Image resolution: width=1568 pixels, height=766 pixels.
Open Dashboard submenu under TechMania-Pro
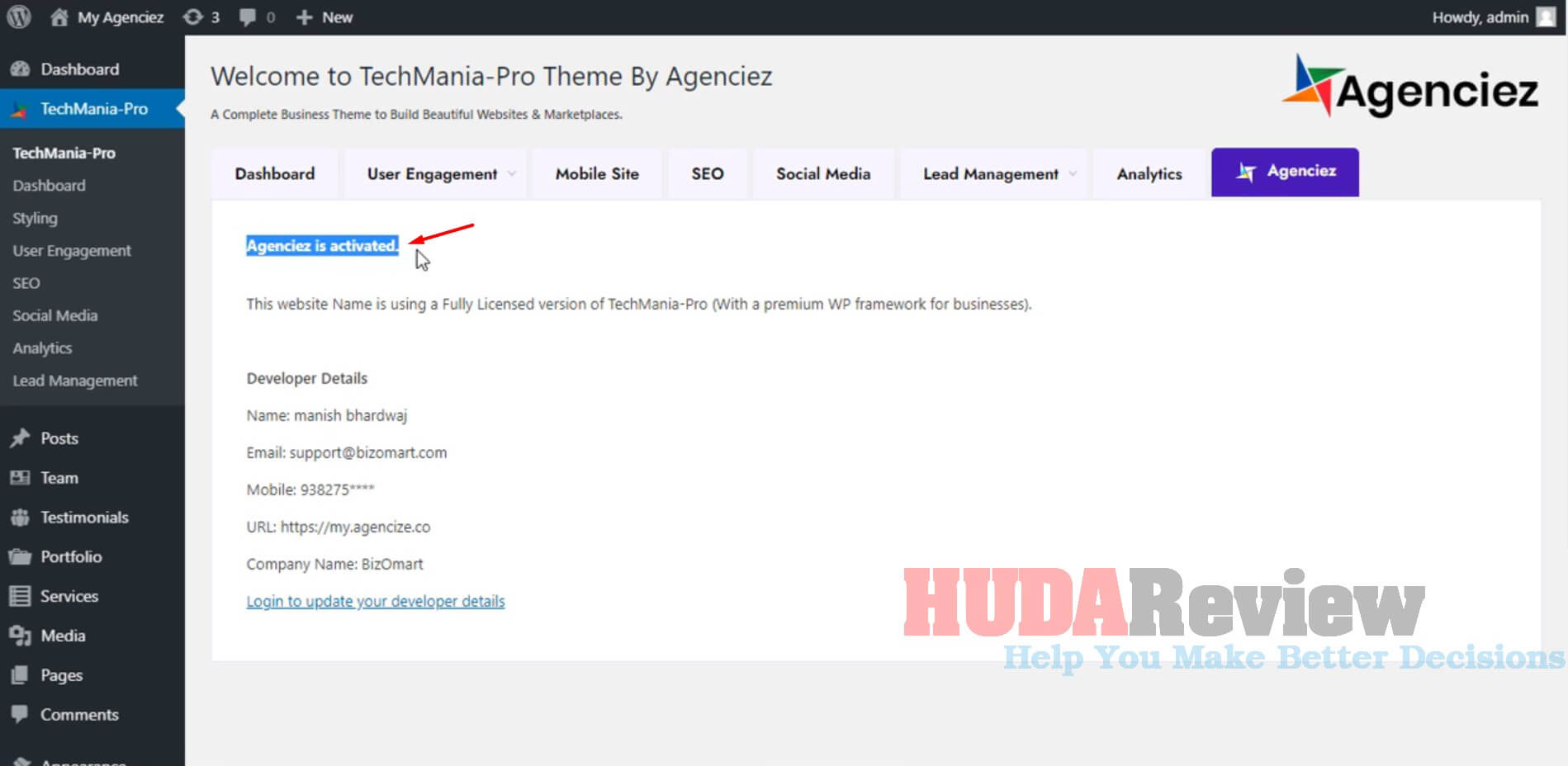[x=49, y=186]
